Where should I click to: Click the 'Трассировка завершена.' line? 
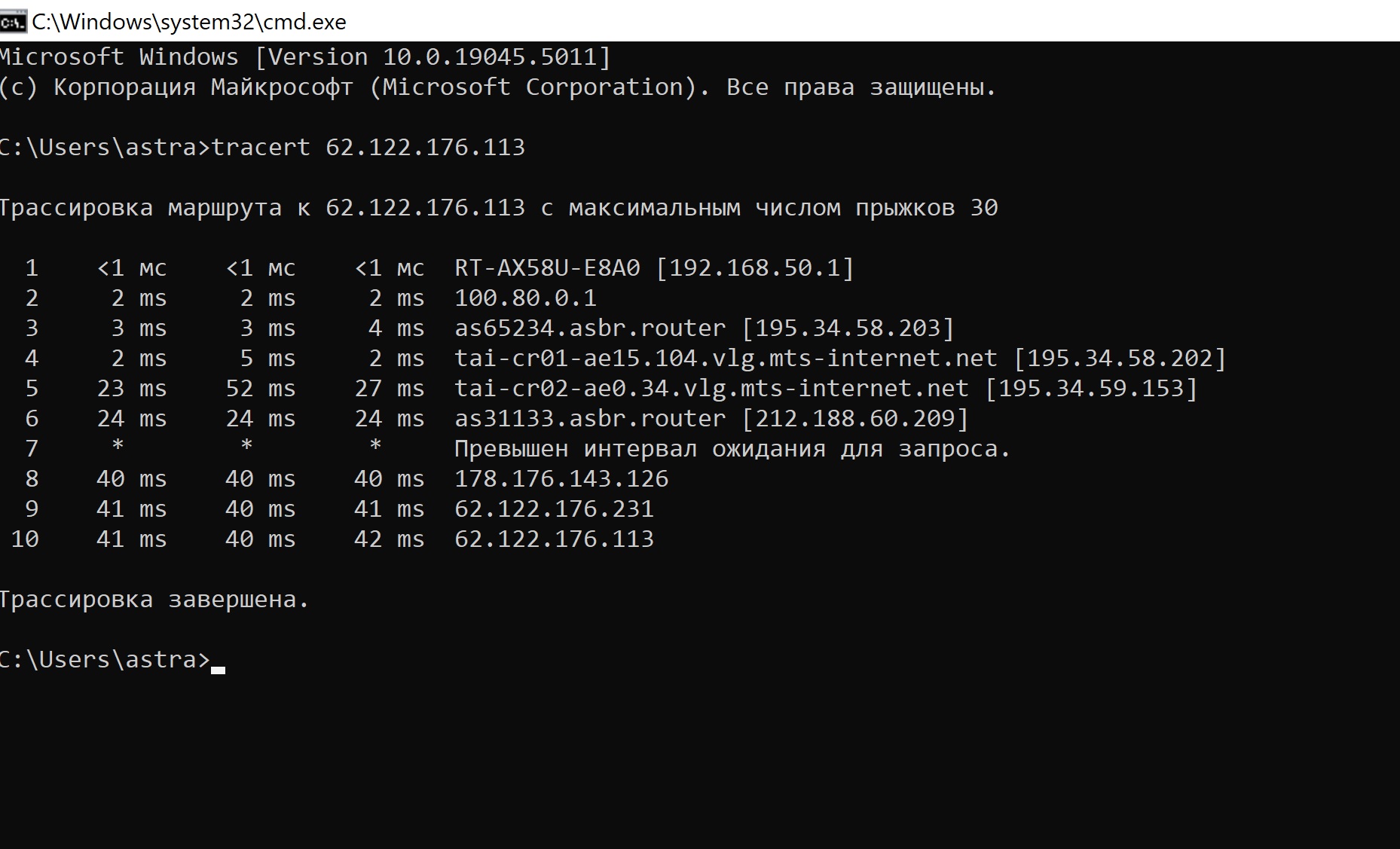pyautogui.click(x=154, y=600)
